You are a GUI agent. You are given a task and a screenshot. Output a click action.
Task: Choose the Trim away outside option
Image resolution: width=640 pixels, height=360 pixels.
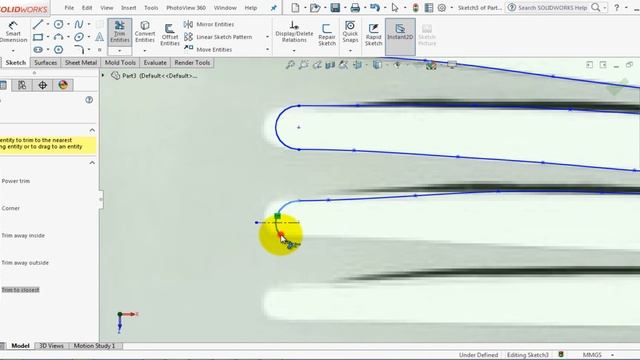click(25, 263)
